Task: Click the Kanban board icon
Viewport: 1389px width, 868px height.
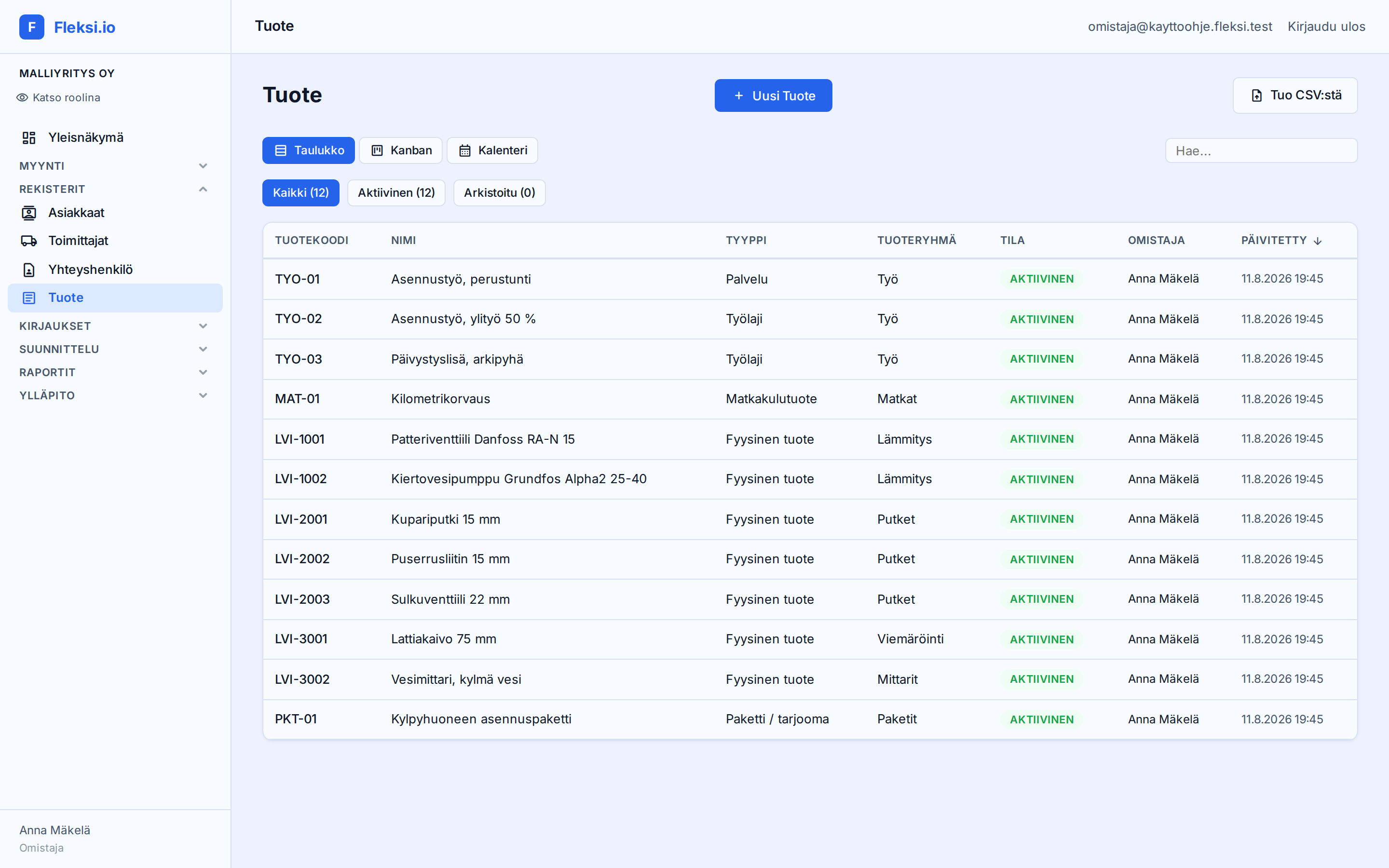Action: coord(377,150)
